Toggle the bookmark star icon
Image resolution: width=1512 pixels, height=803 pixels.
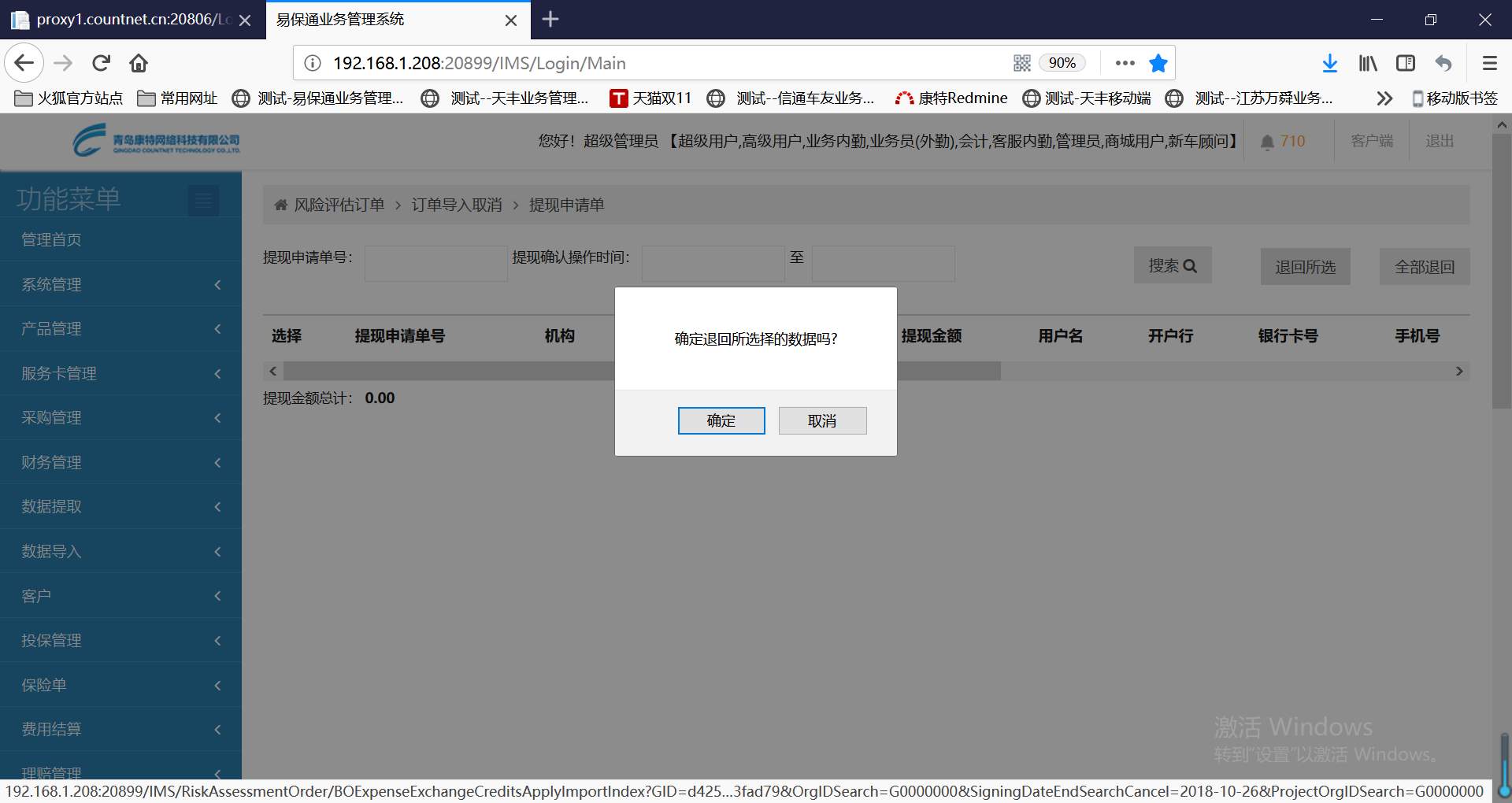(1158, 63)
